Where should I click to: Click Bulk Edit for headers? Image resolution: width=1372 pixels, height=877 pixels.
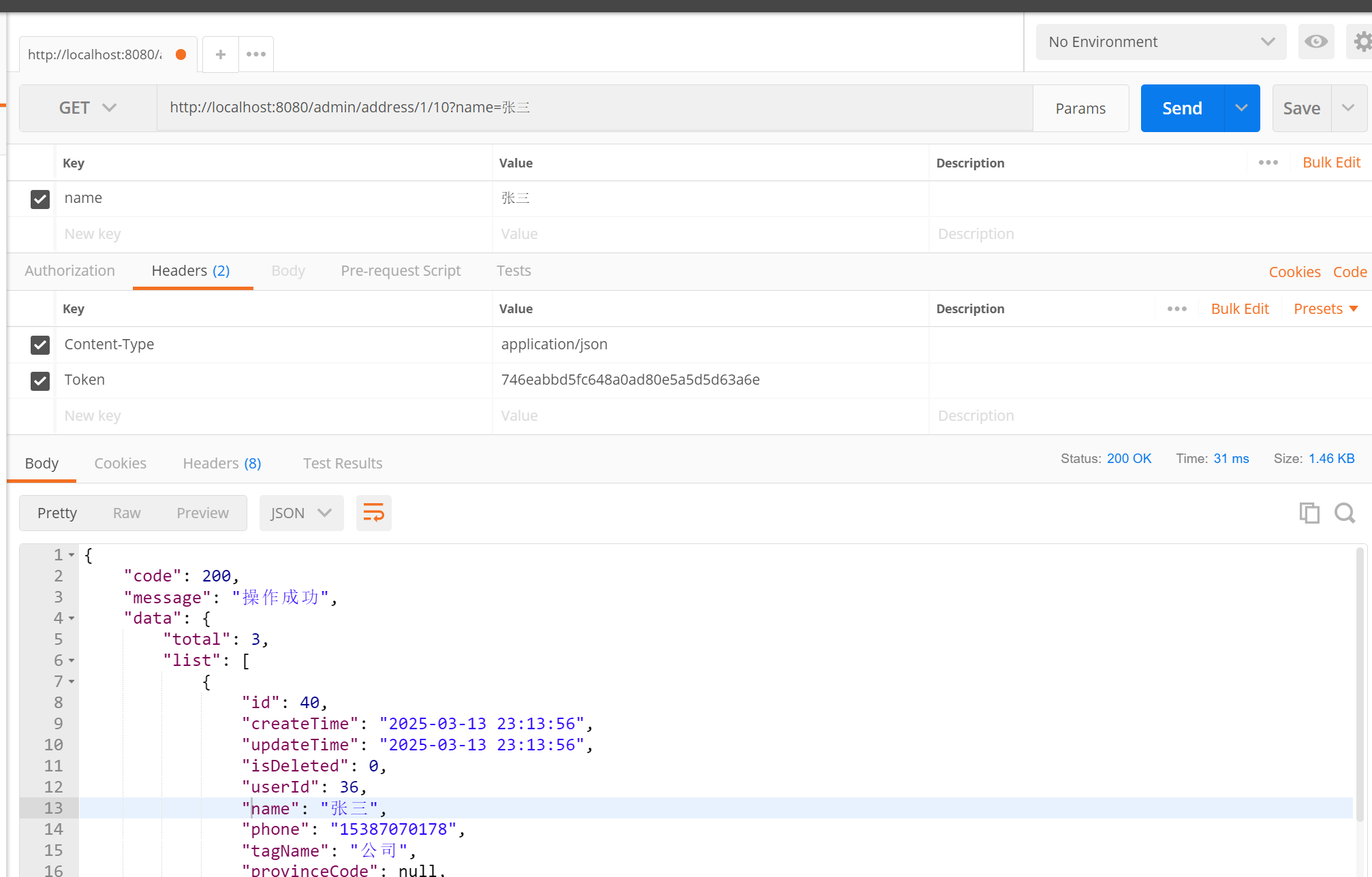tap(1240, 308)
